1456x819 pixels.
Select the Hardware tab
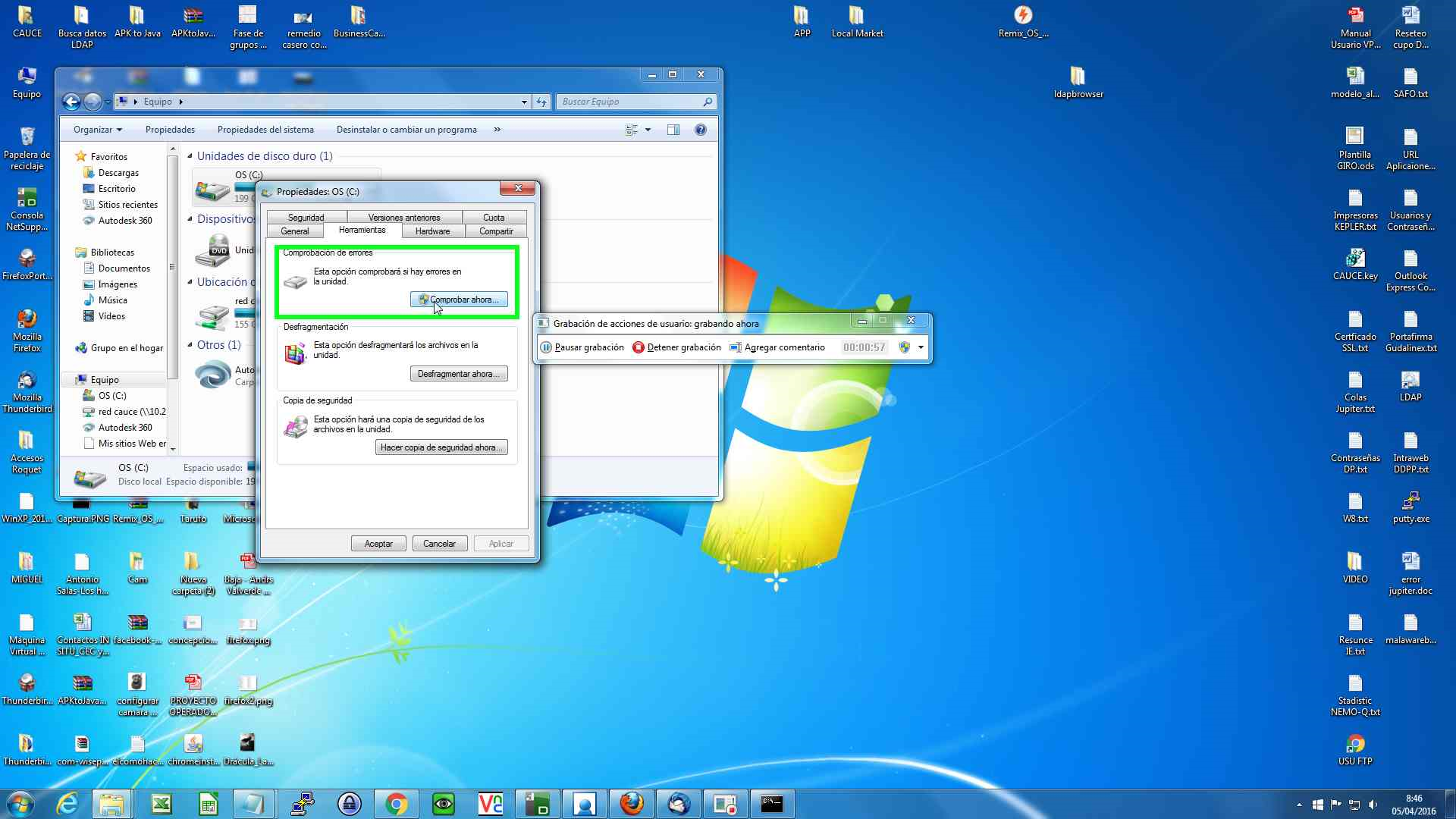[x=432, y=231]
